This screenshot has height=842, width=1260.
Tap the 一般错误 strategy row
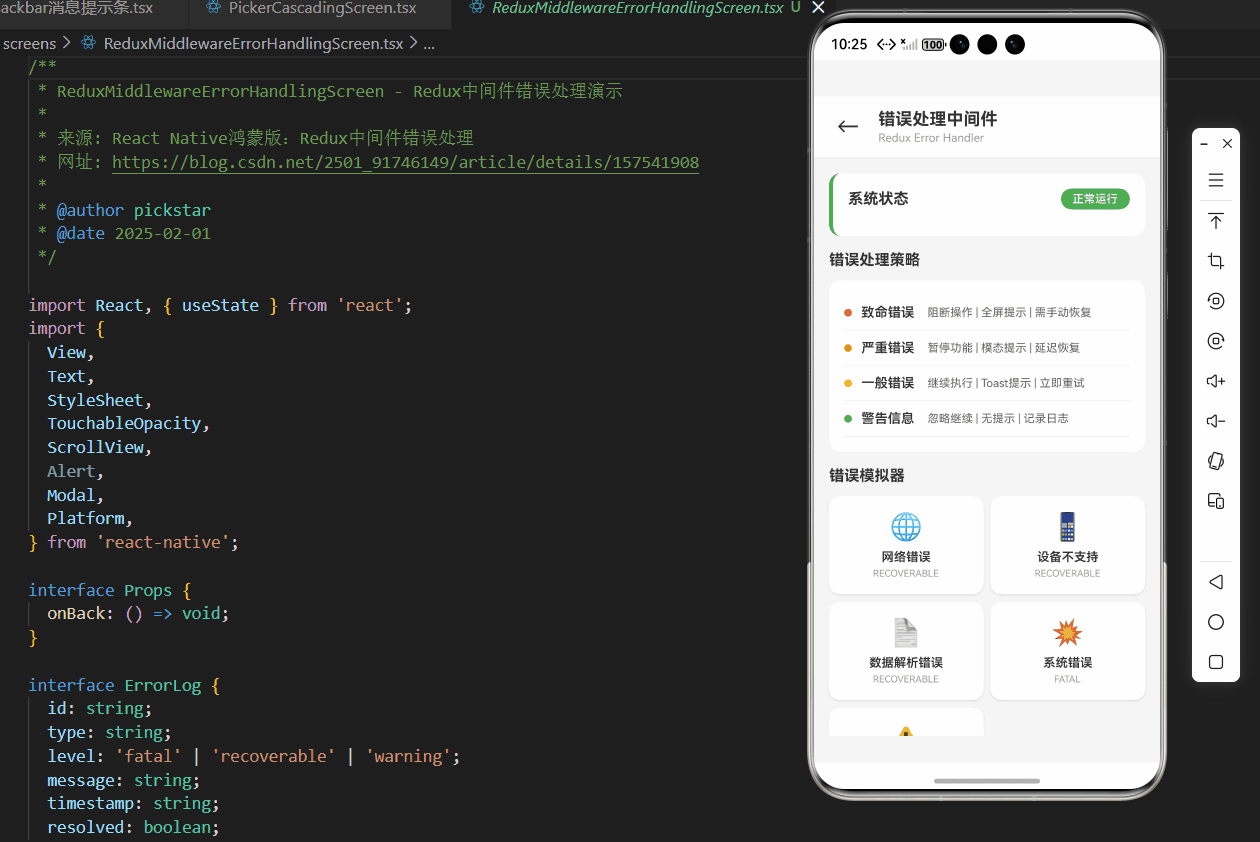pyautogui.click(x=986, y=383)
